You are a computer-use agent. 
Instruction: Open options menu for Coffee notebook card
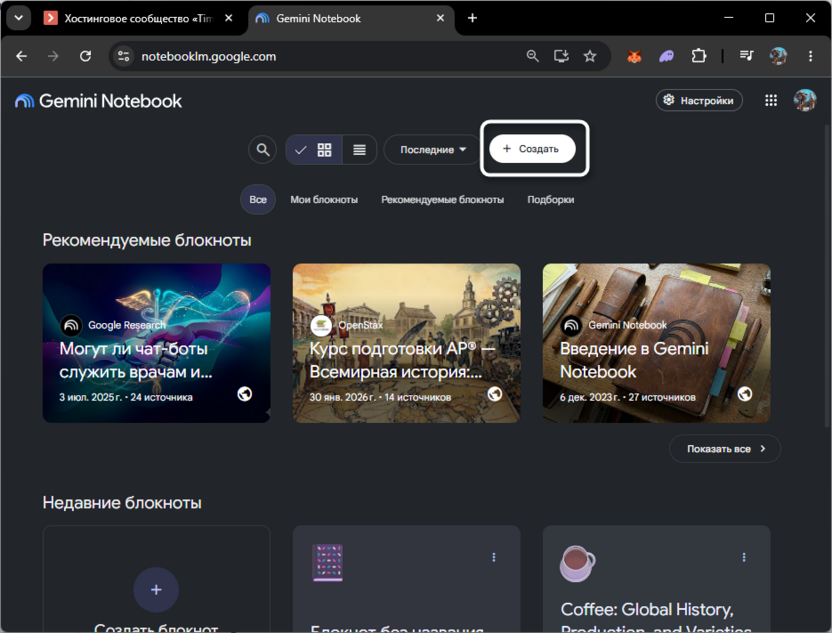tap(743, 557)
